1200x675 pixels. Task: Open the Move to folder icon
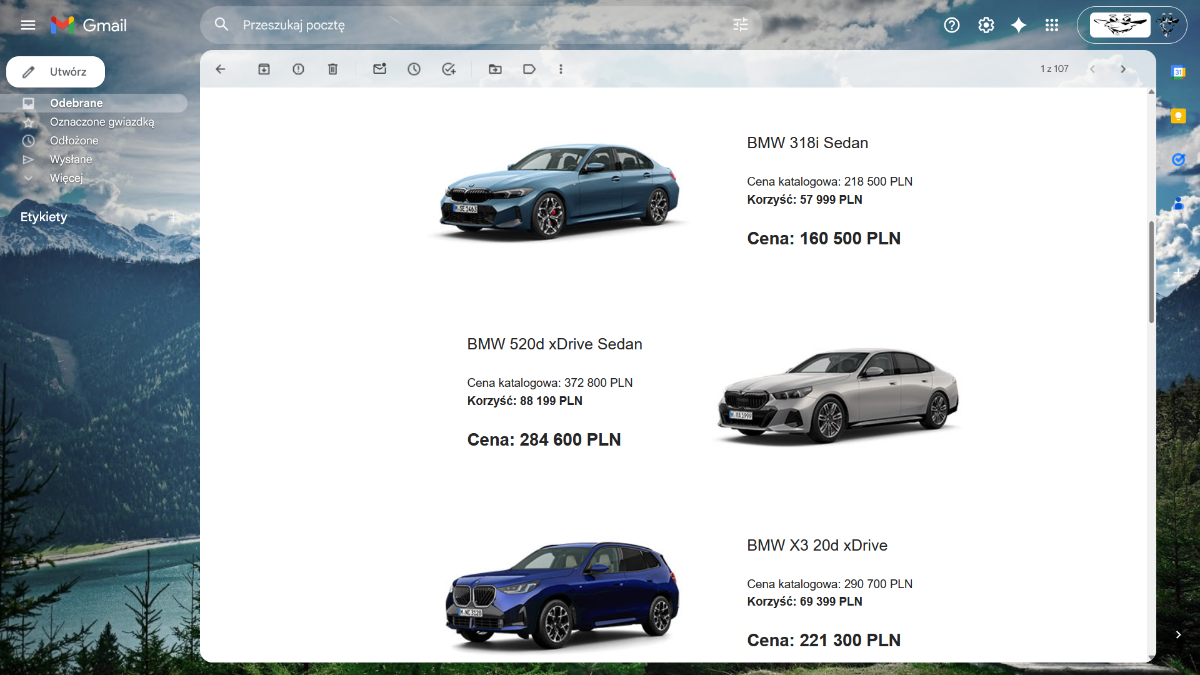pyautogui.click(x=495, y=69)
